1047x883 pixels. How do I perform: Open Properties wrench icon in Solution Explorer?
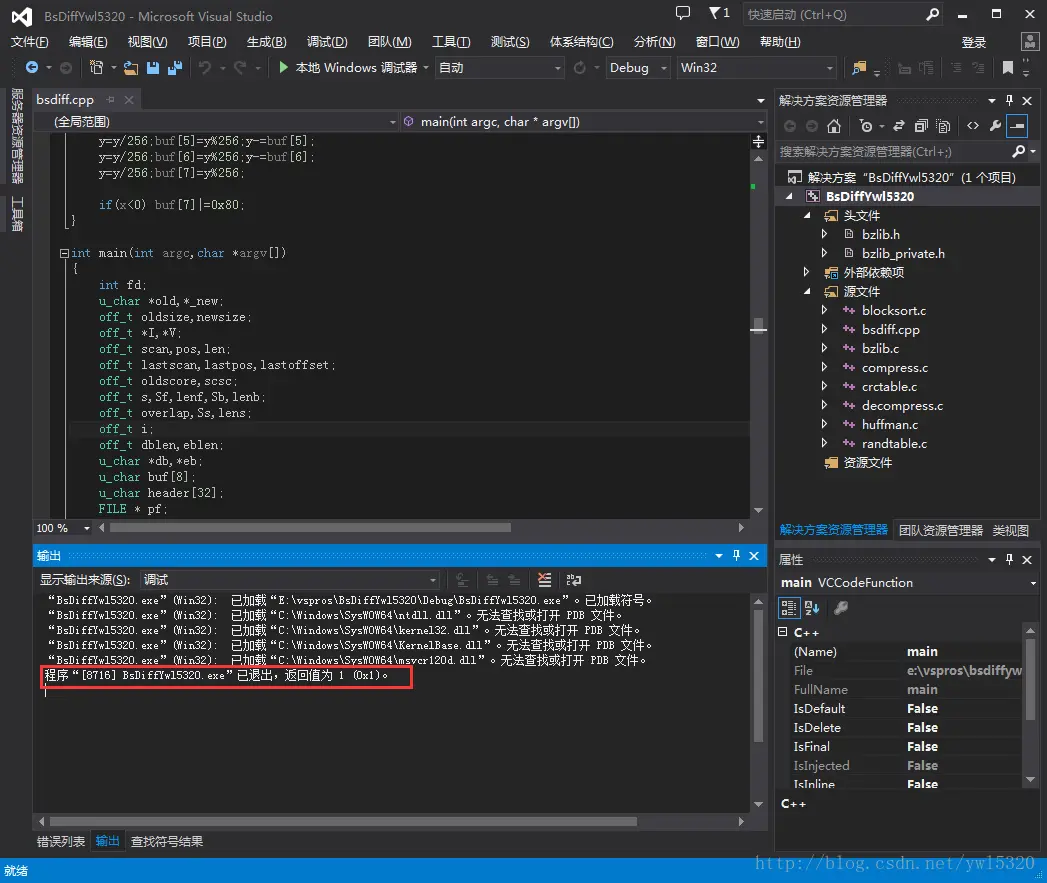point(995,126)
